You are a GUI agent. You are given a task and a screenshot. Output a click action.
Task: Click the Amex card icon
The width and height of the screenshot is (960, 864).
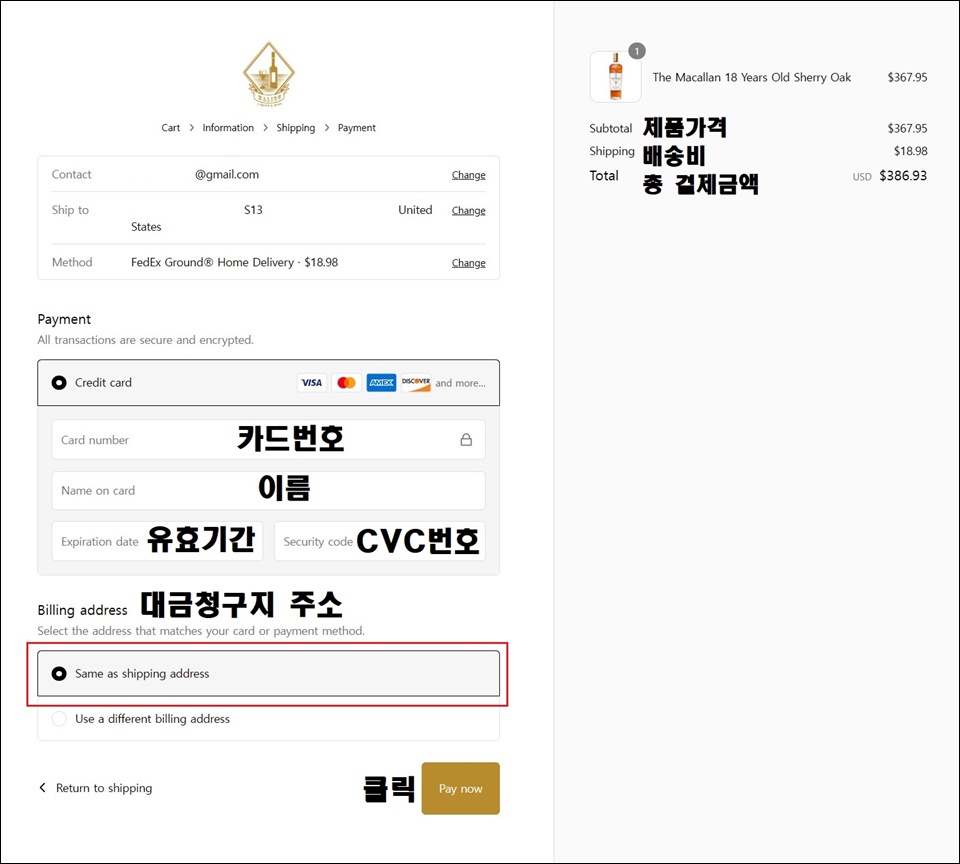tap(381, 383)
